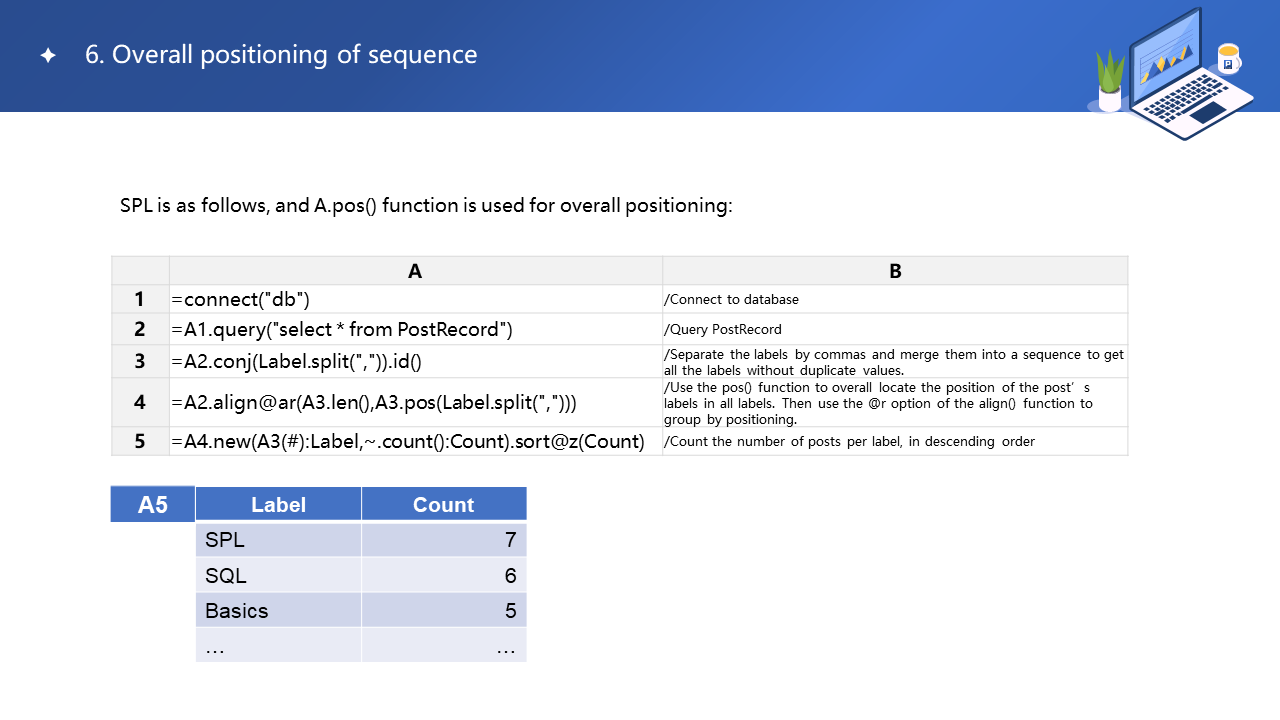Click the Count column header in the result table
The height and width of the screenshot is (720, 1280).
coord(443,505)
